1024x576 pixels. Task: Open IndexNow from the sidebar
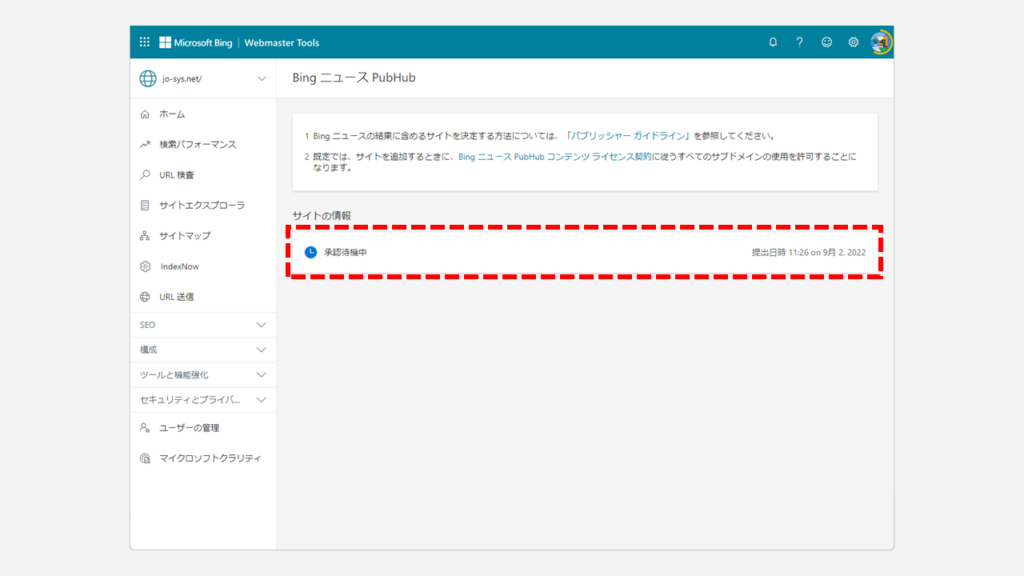click(x=179, y=266)
